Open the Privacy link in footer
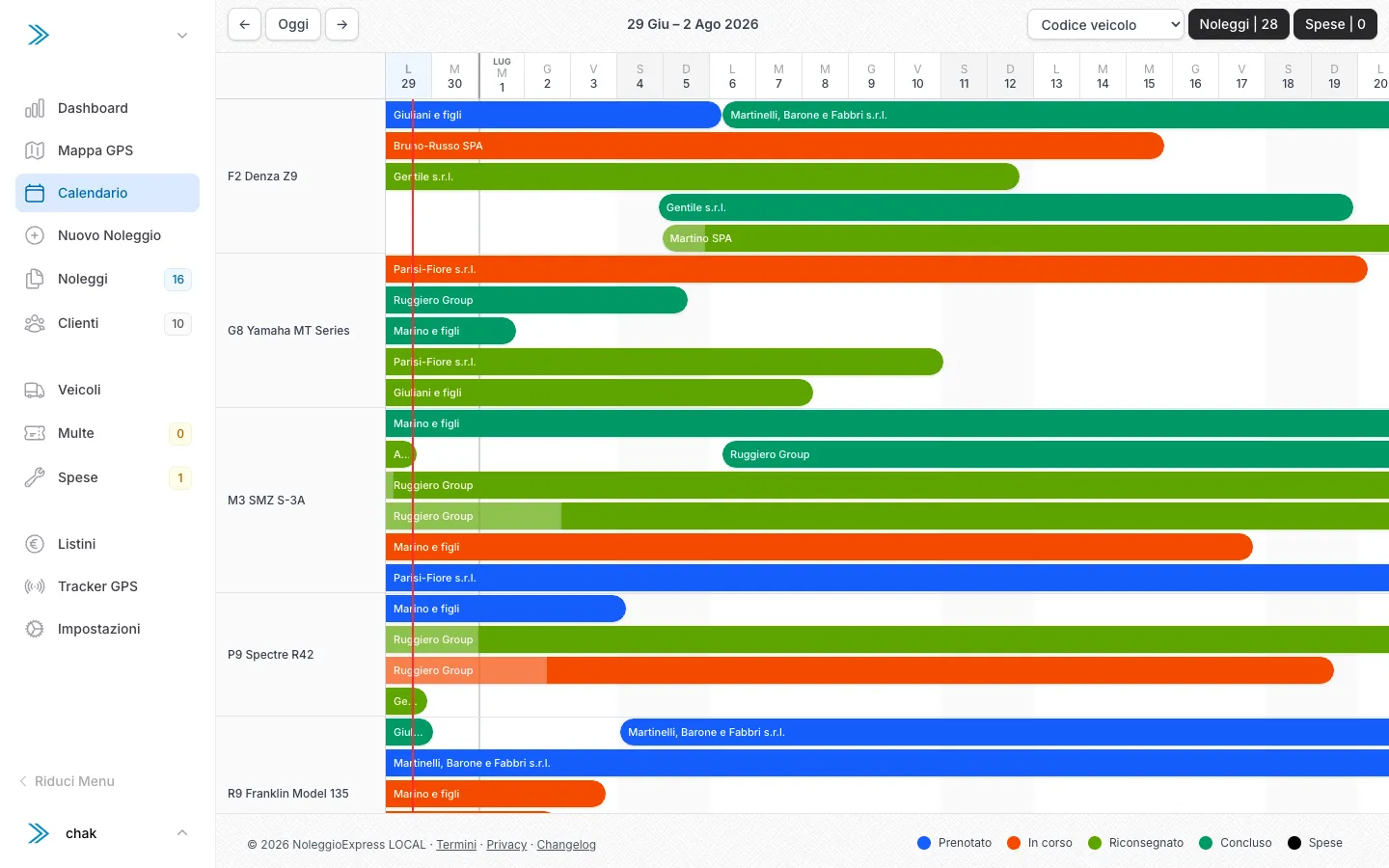This screenshot has width=1389, height=868. point(506,845)
